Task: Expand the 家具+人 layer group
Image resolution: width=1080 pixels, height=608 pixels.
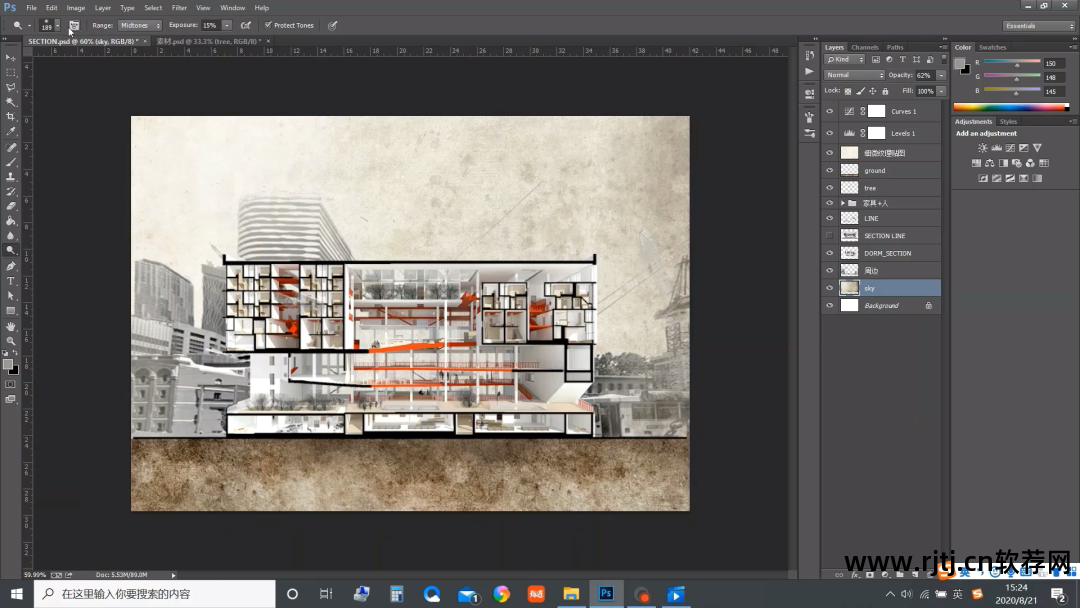Action: coord(842,203)
